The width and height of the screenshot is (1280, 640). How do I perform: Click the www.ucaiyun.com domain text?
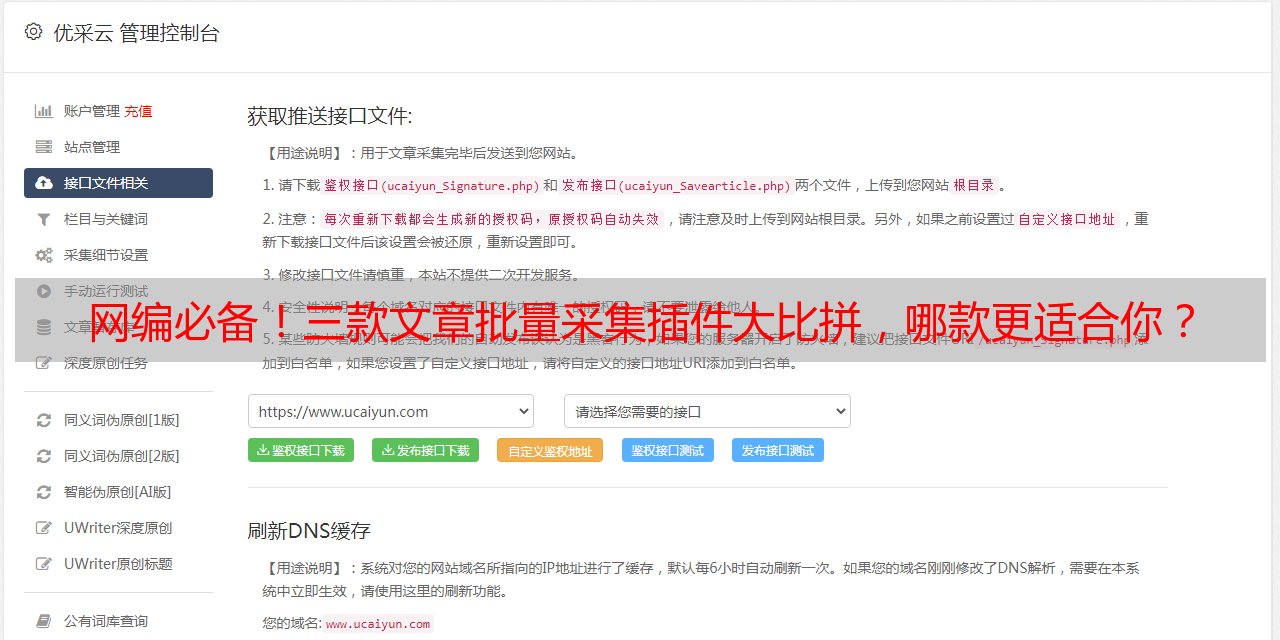378,624
